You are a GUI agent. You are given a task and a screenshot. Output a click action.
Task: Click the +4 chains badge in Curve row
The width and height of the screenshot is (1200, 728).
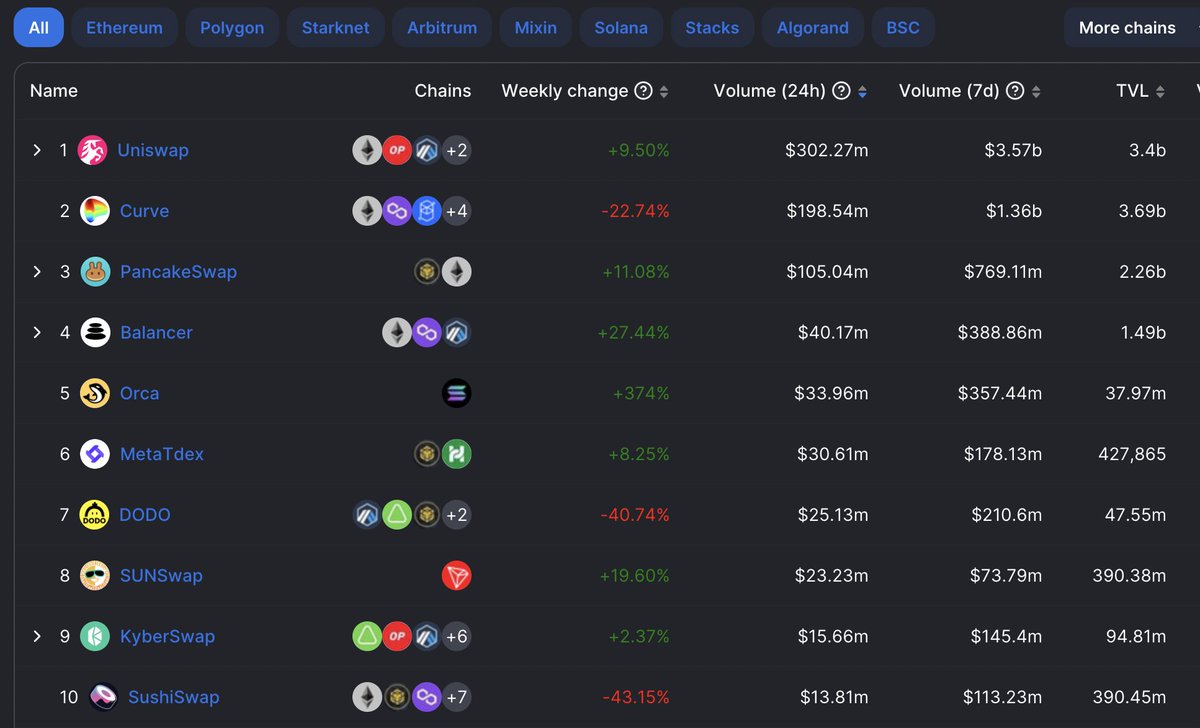(x=456, y=211)
